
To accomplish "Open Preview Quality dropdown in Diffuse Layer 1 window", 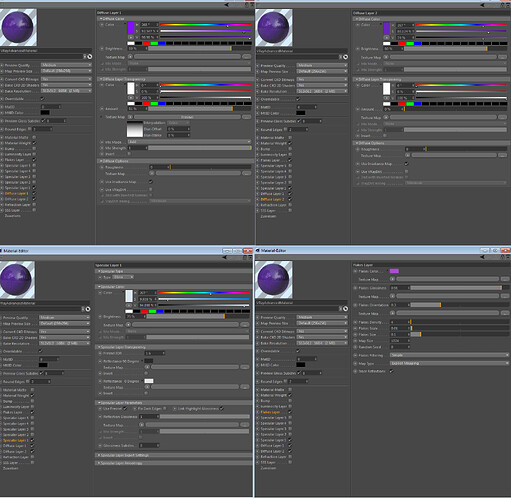I will coord(66,65).
